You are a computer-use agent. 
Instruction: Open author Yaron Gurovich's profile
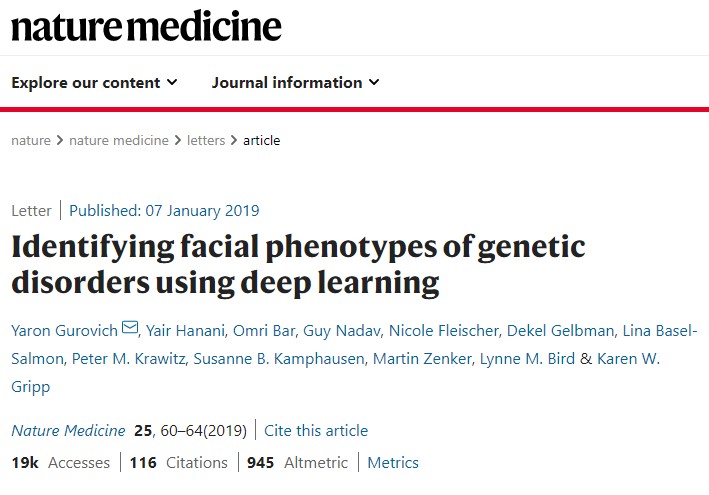[64, 331]
